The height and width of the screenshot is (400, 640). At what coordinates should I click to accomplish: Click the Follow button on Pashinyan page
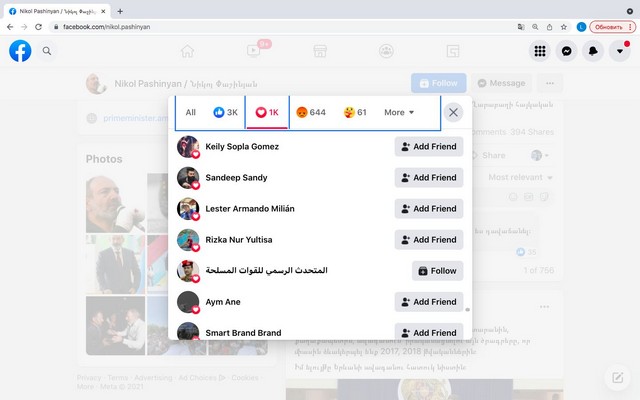438,83
